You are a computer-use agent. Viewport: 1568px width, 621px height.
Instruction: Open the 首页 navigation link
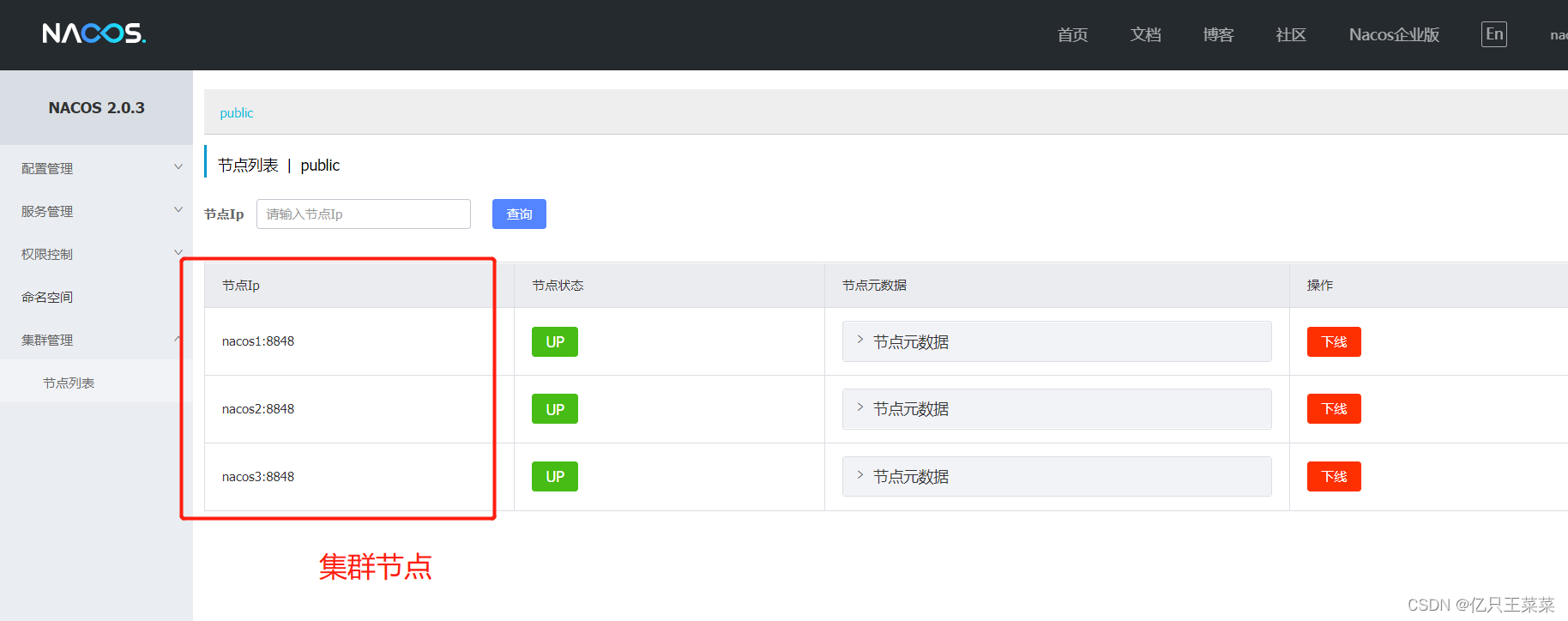pyautogui.click(x=1072, y=34)
